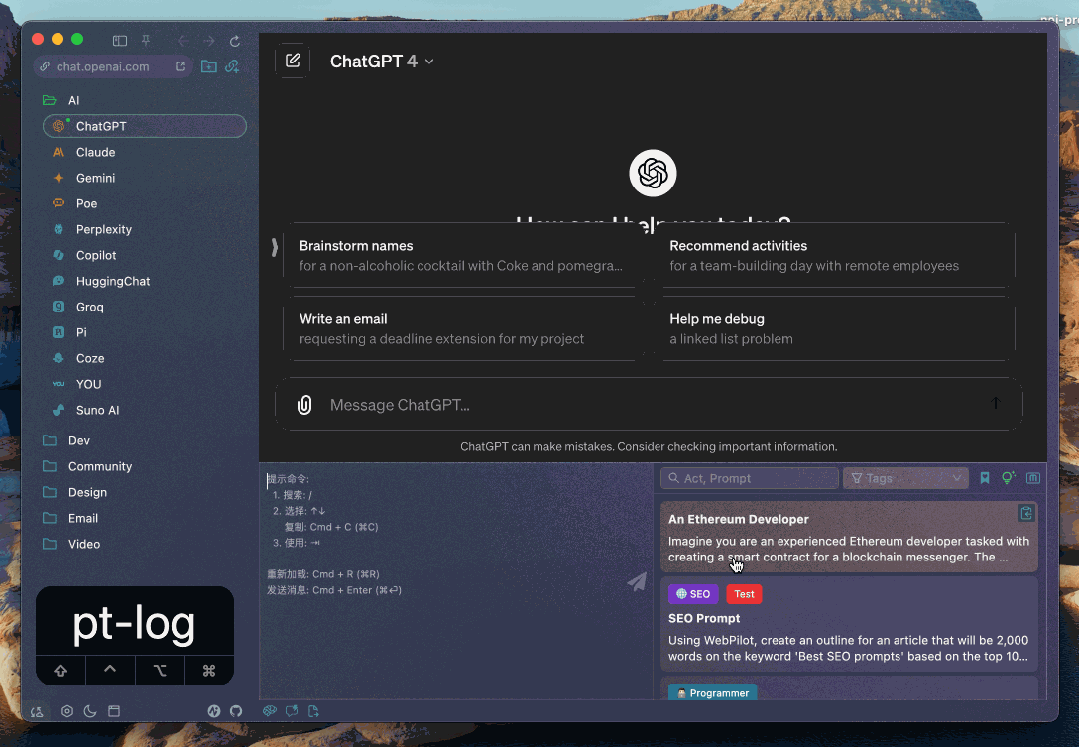The height and width of the screenshot is (747, 1079).
Task: Reload the page with the refresh icon
Action: point(235,41)
